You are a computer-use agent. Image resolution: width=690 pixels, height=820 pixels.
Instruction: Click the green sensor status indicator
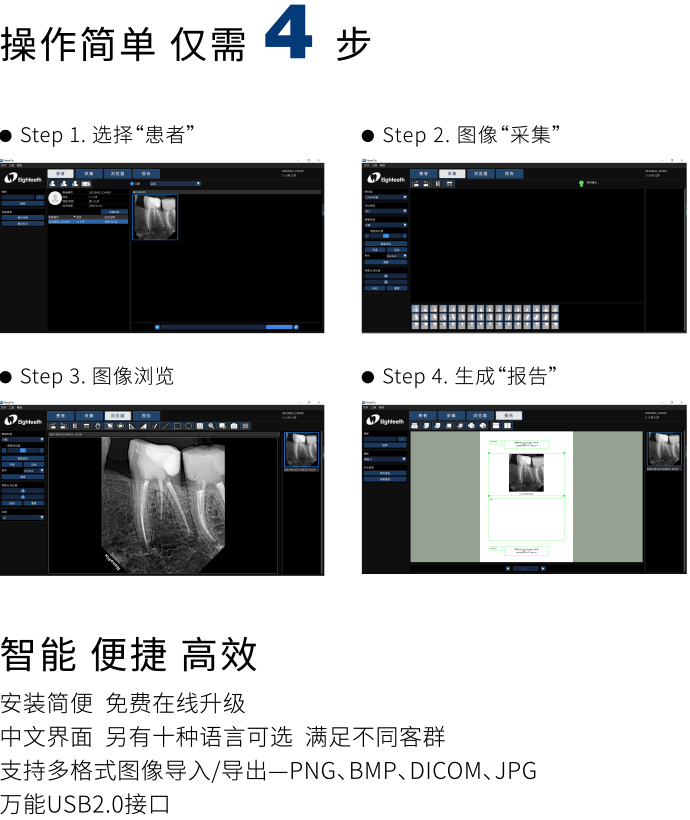click(x=581, y=184)
